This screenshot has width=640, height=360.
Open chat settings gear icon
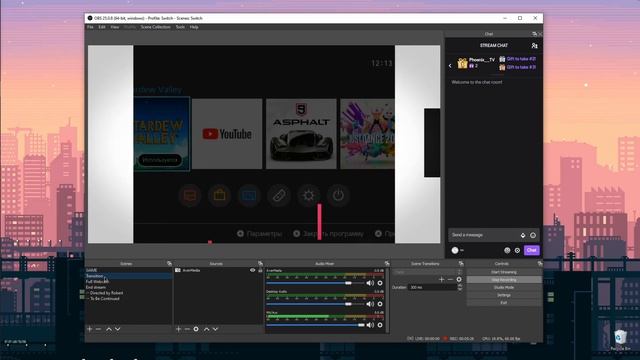pyautogui.click(x=517, y=250)
